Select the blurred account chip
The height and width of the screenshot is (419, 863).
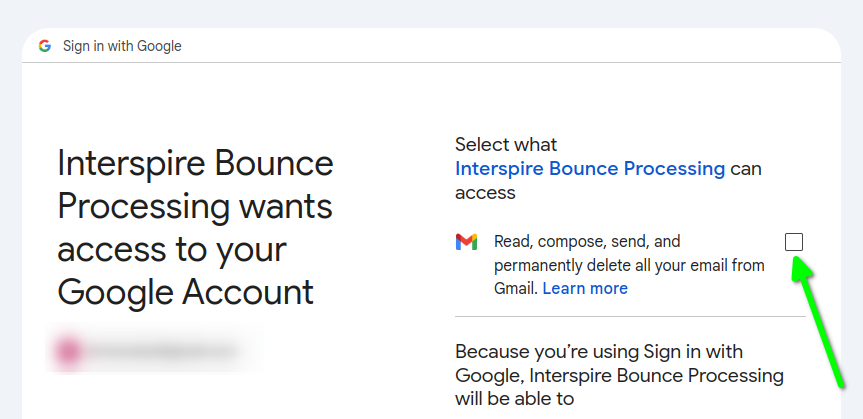pyautogui.click(x=152, y=350)
